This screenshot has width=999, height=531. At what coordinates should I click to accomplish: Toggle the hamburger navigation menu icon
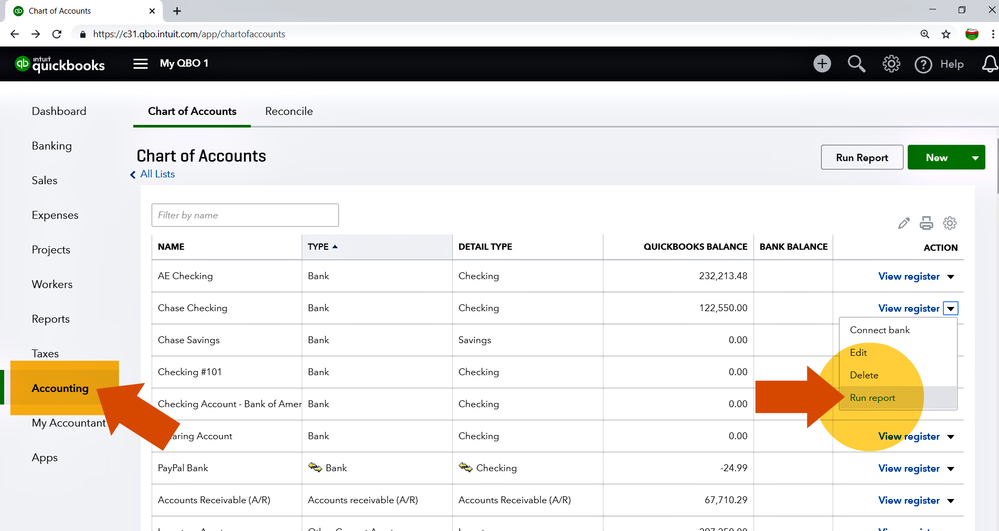click(x=141, y=64)
